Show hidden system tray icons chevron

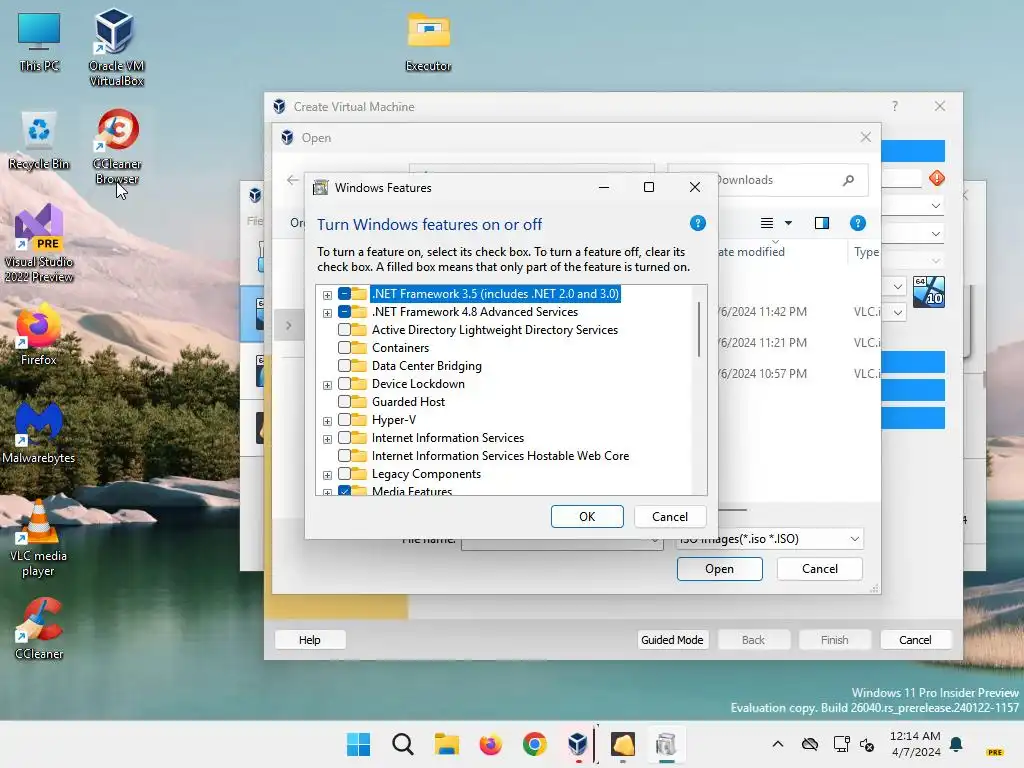pyautogui.click(x=777, y=744)
